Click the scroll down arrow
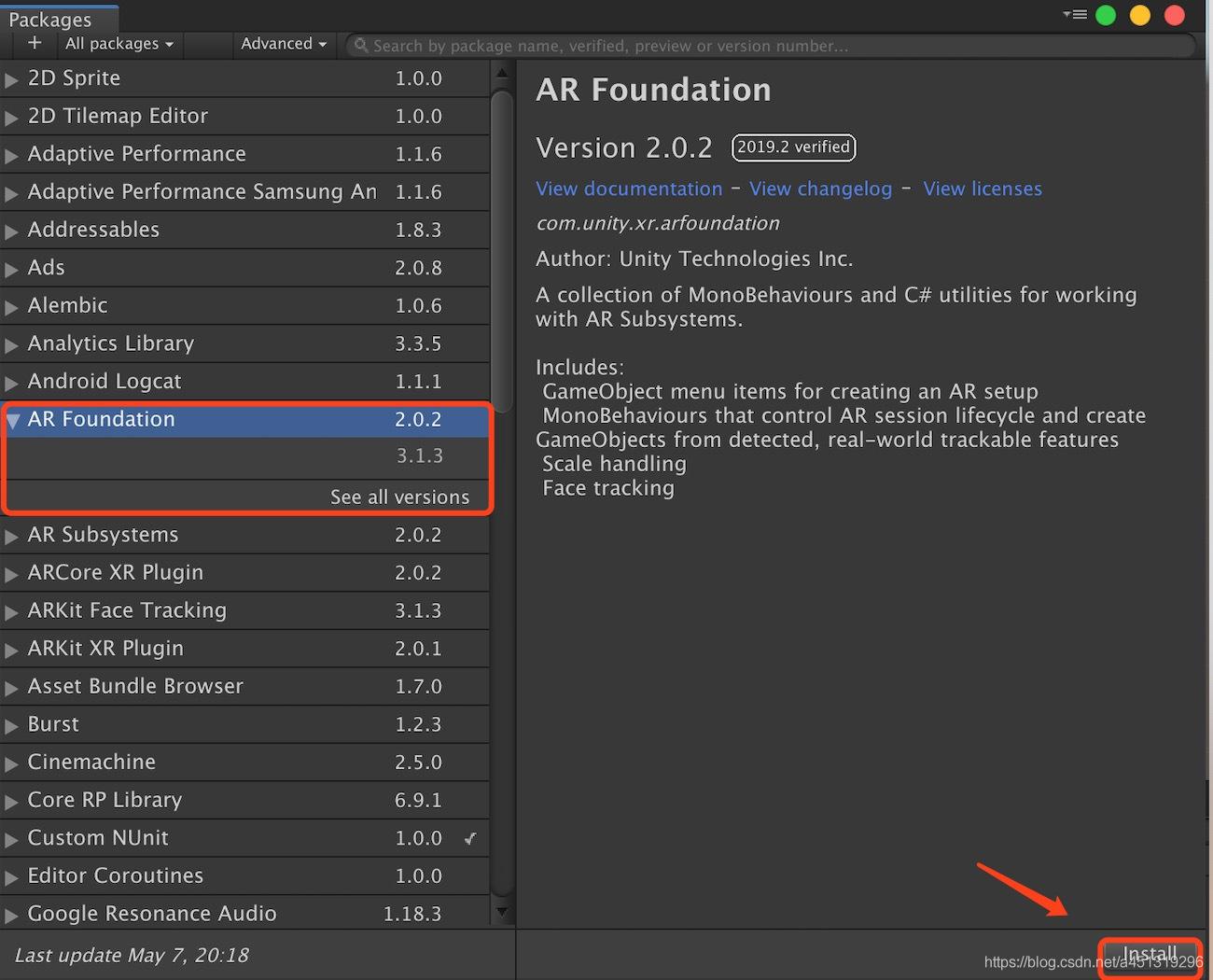 502,912
